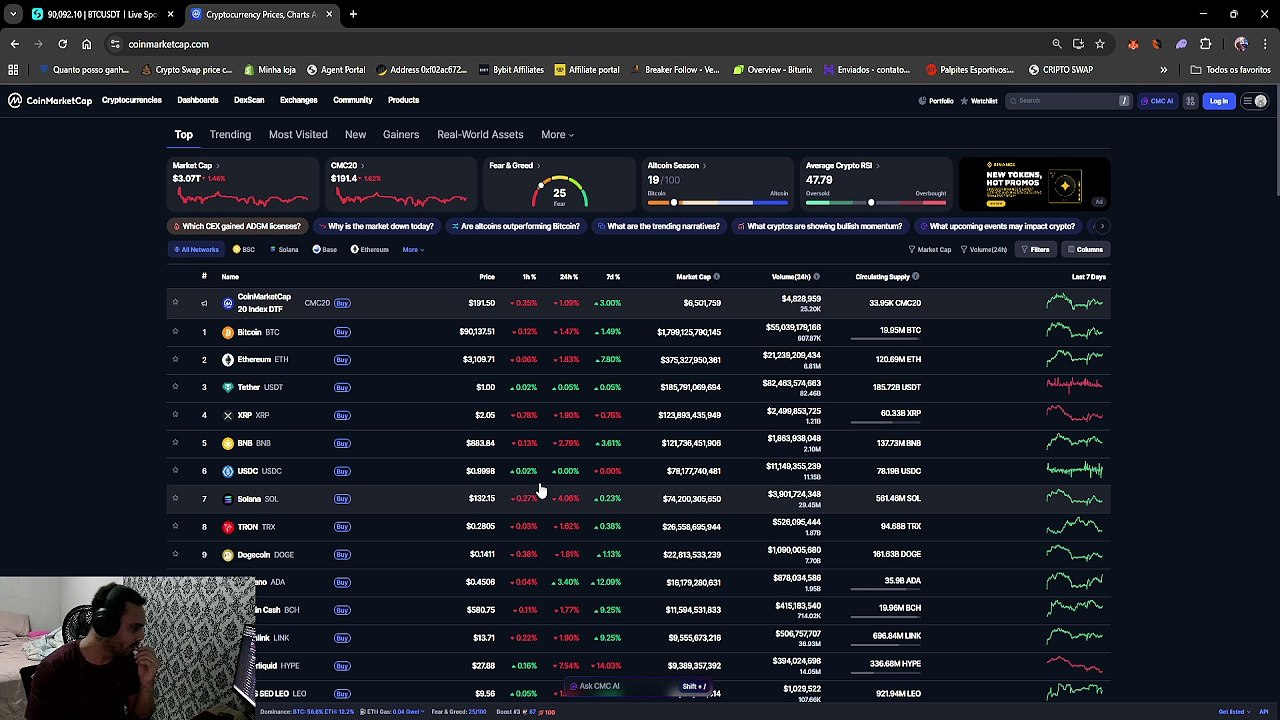Expand the Fear & Greed card
Image resolution: width=1280 pixels, height=720 pixels.
tap(514, 166)
